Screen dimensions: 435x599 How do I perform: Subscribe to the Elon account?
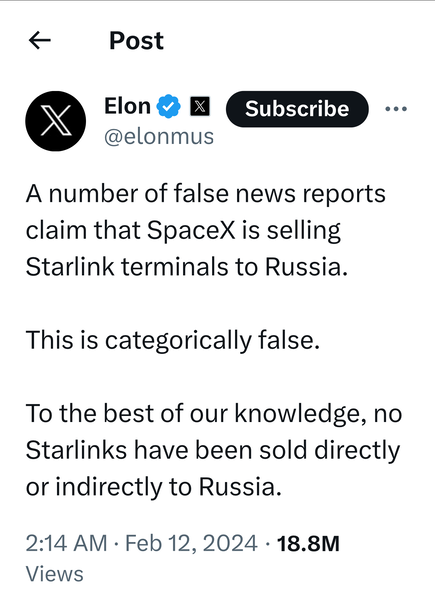click(297, 109)
